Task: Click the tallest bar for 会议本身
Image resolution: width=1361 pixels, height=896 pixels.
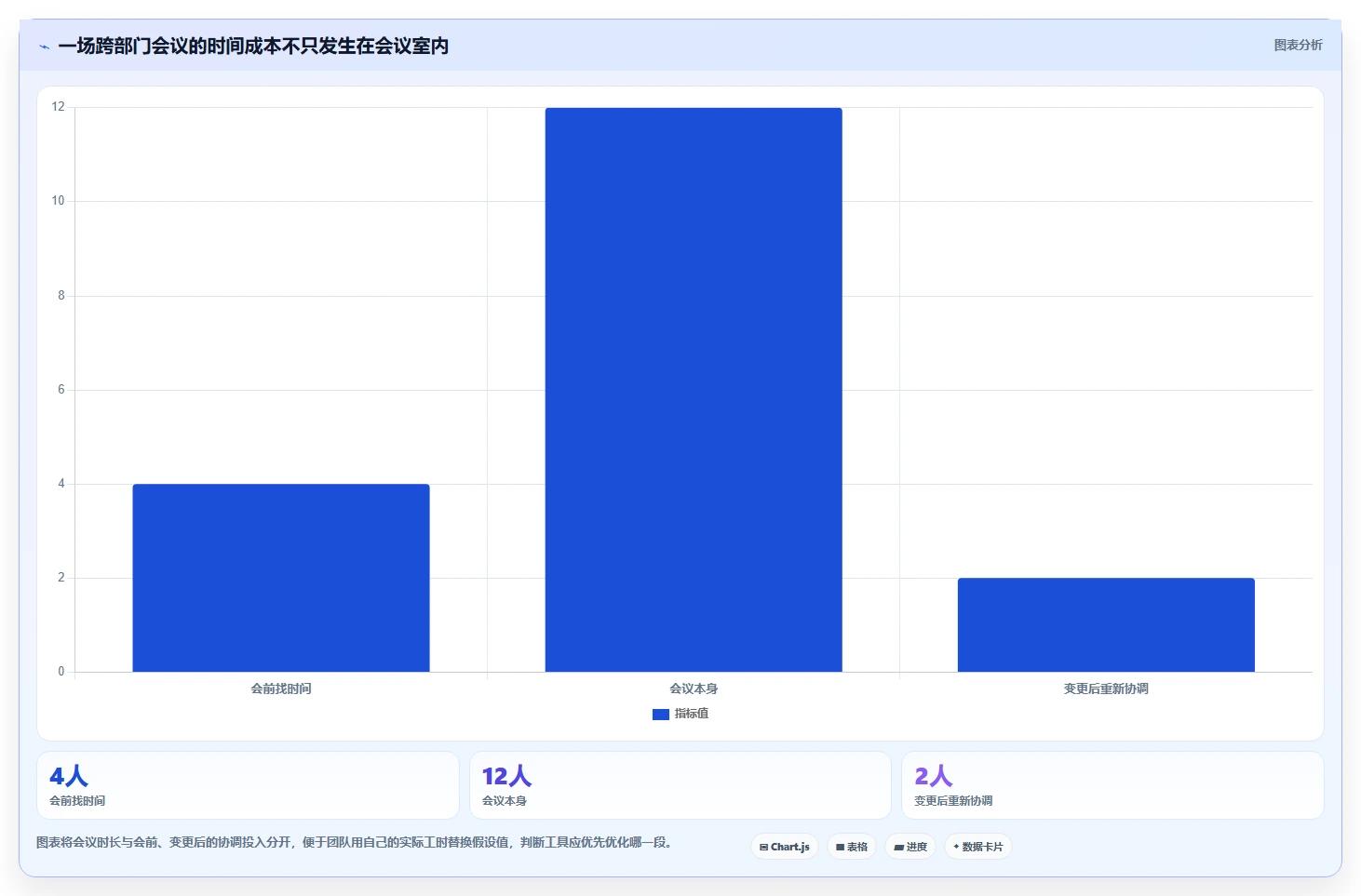Action: (694, 390)
